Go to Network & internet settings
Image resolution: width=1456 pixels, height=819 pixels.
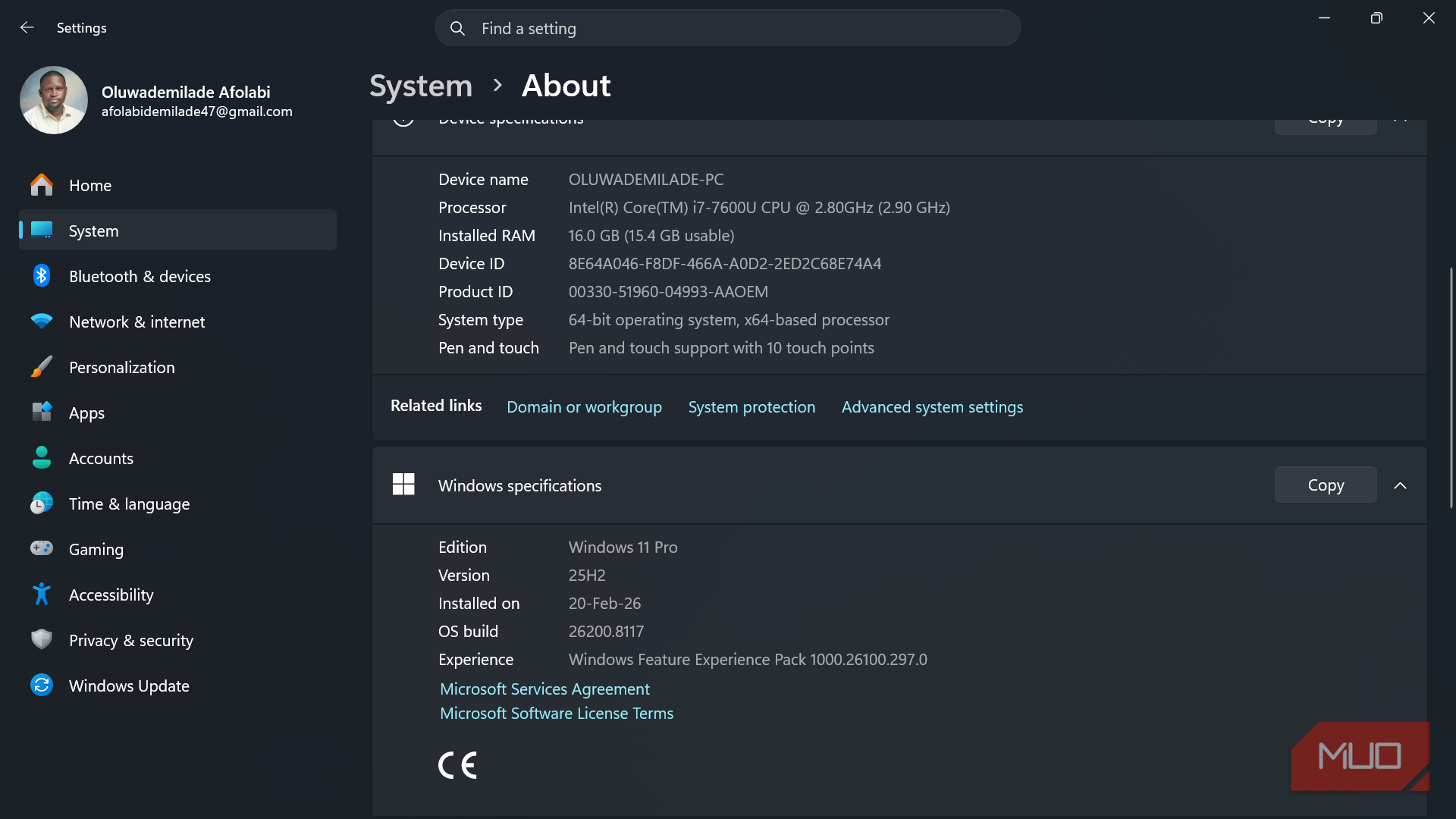pyautogui.click(x=177, y=322)
